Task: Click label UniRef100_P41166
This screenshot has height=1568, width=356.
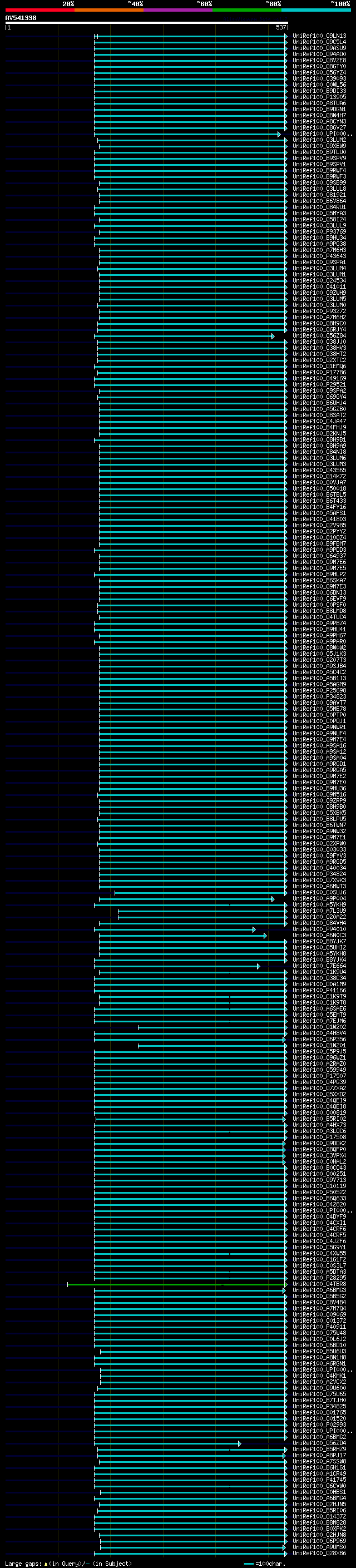Action: coord(319,990)
